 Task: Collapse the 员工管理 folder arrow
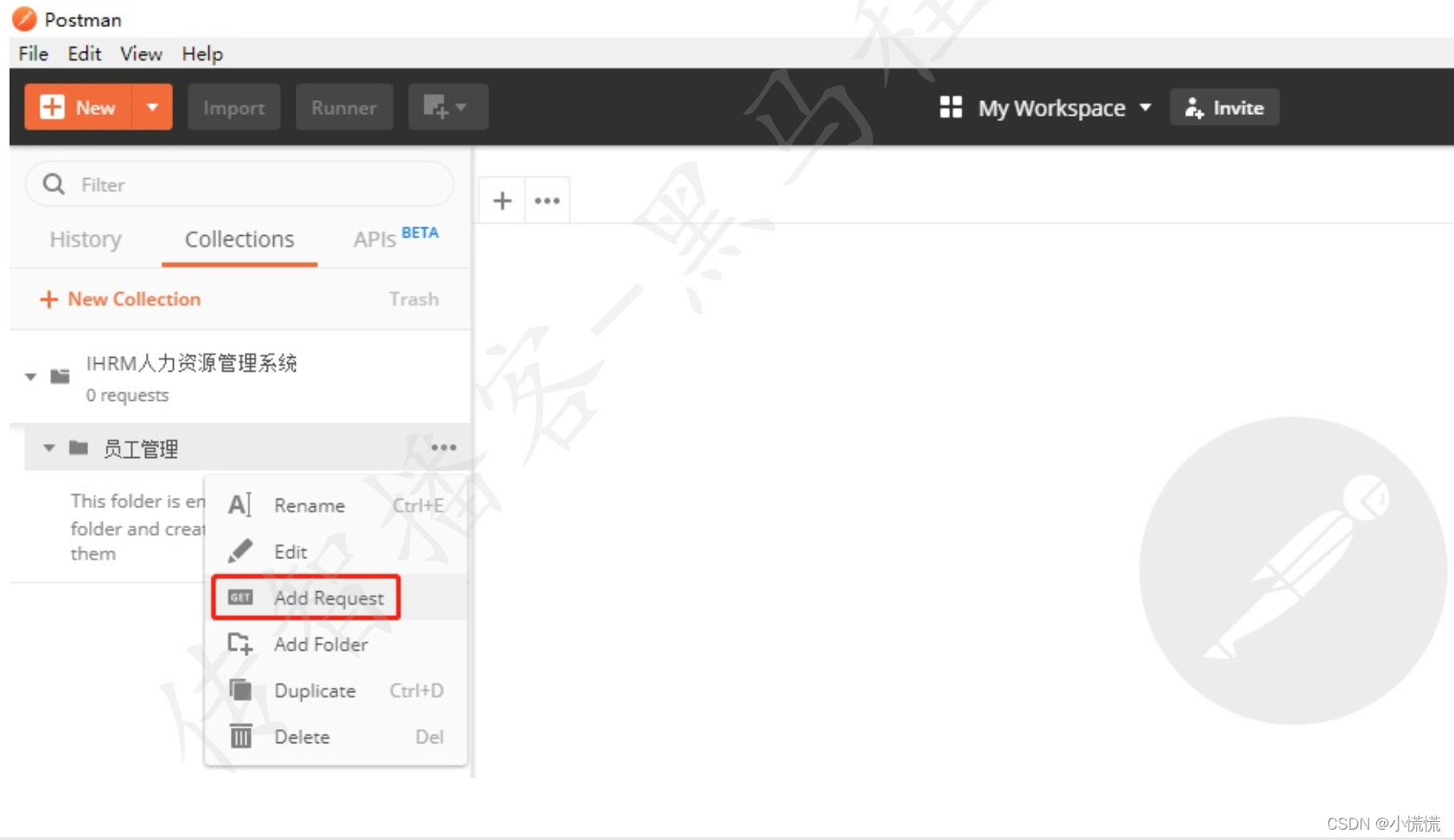[x=49, y=448]
